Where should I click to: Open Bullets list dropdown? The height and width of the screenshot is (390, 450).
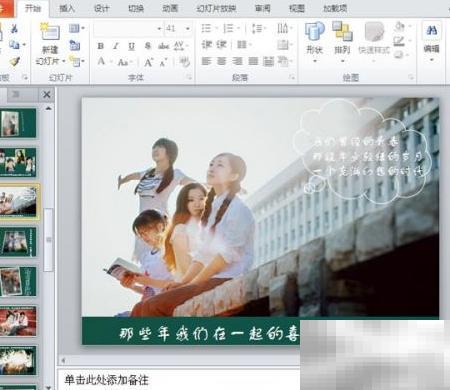point(209,29)
